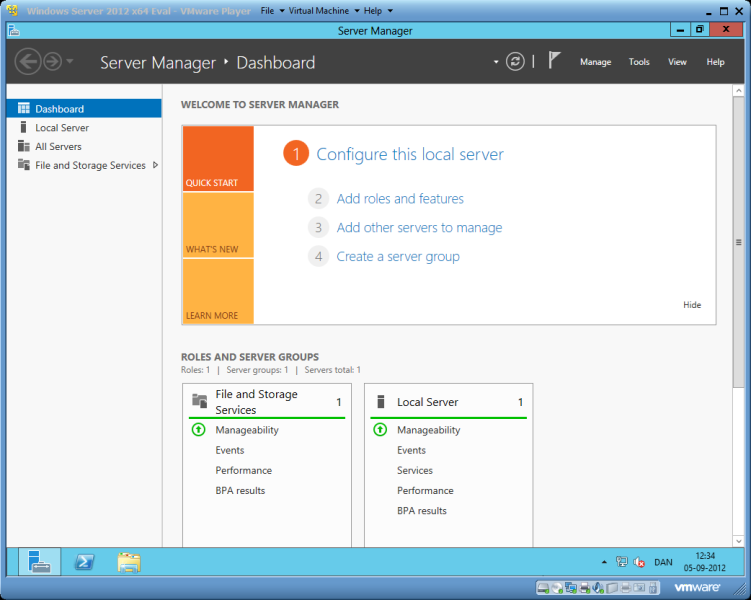This screenshot has width=751, height=600.
Task: Click Local Server Manageability status icon
Action: point(380,430)
